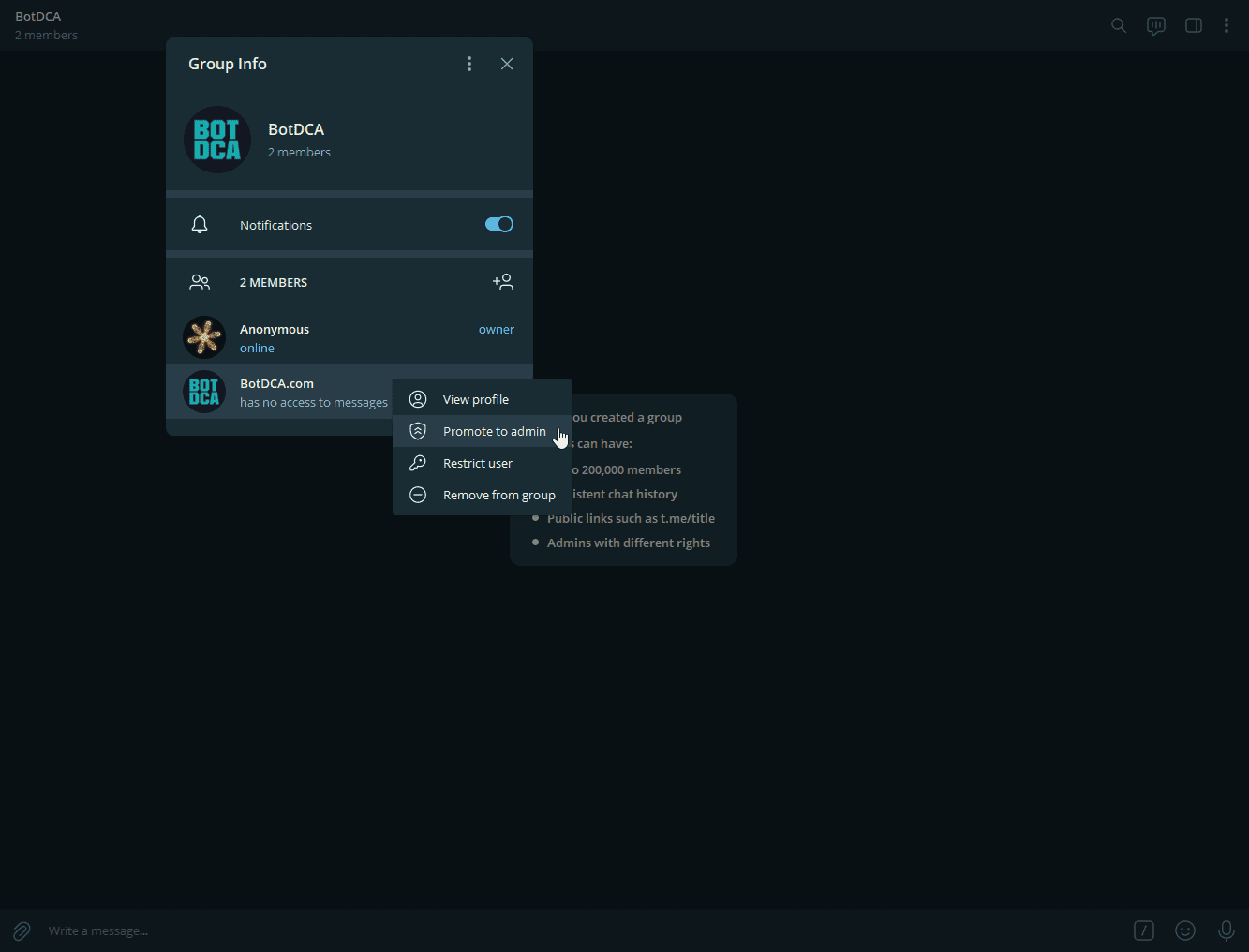This screenshot has width=1249, height=952.
Task: Open the emoji picker icon
Action: tap(1184, 930)
